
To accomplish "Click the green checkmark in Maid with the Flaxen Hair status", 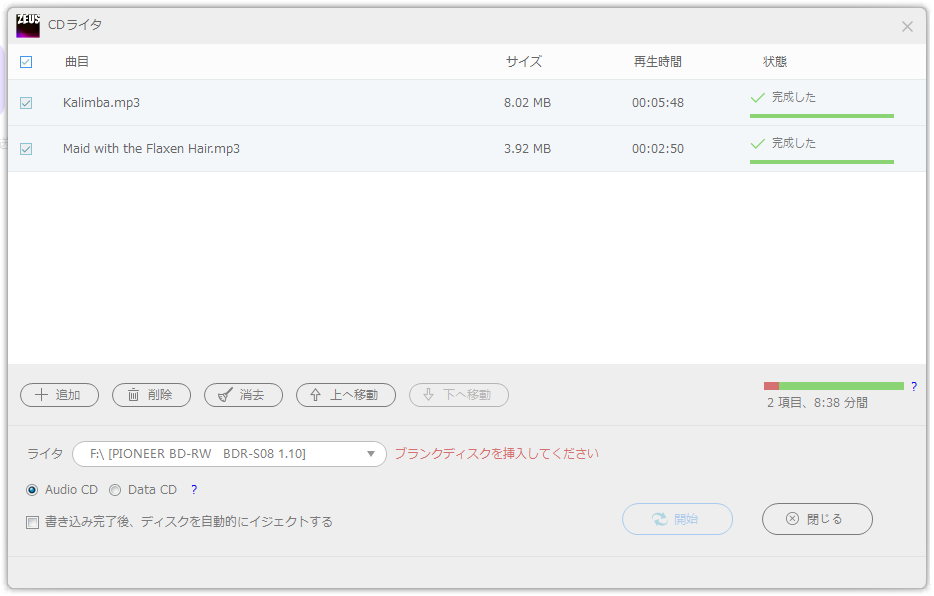I will pos(757,143).
